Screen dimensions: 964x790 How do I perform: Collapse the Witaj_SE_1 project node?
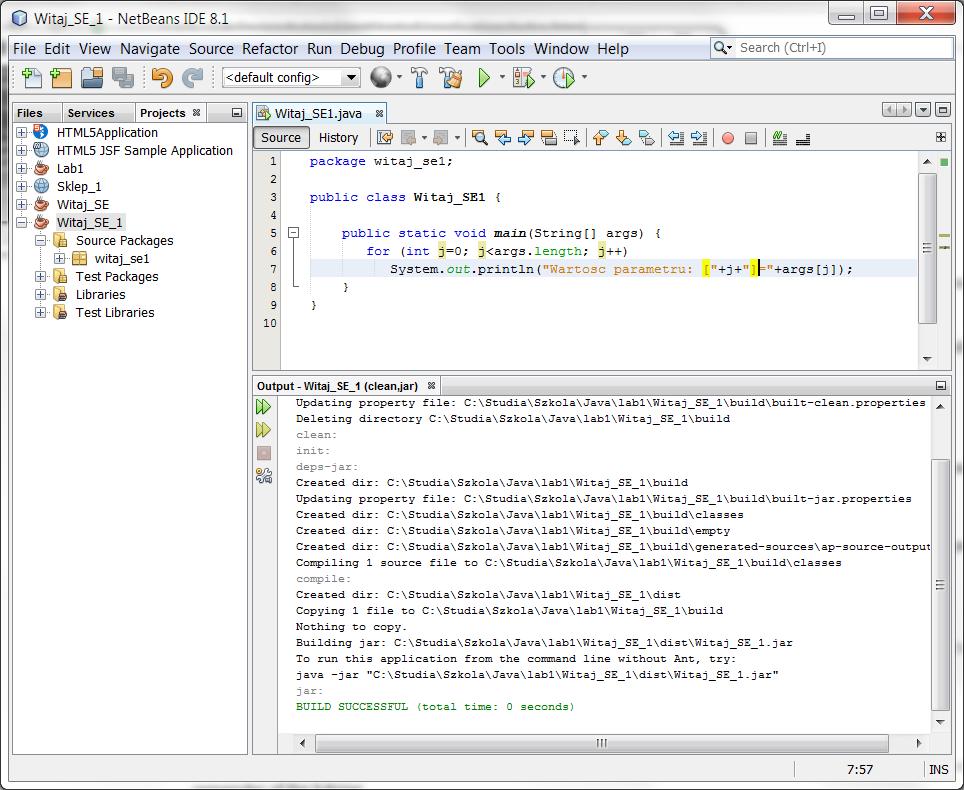click(22, 223)
